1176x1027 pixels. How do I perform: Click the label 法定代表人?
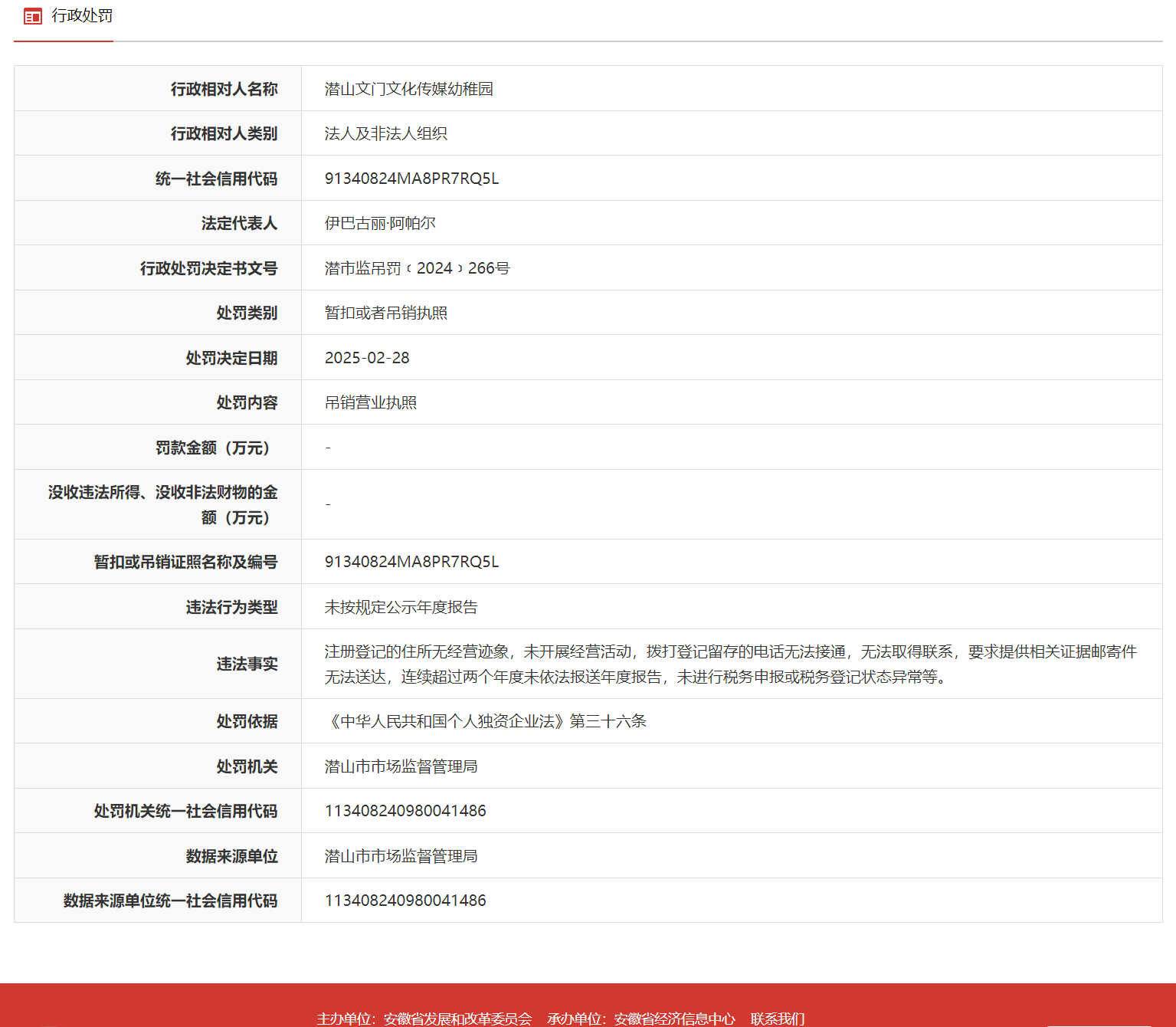pyautogui.click(x=240, y=223)
